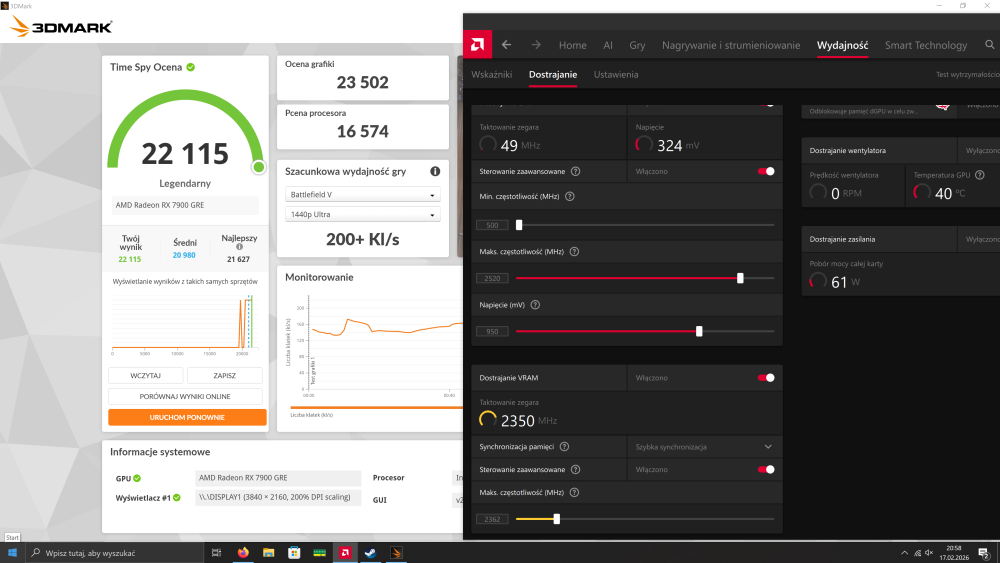Screen dimensions: 1000x563
Task: Go back using the Adrenalin back arrow
Action: click(507, 45)
